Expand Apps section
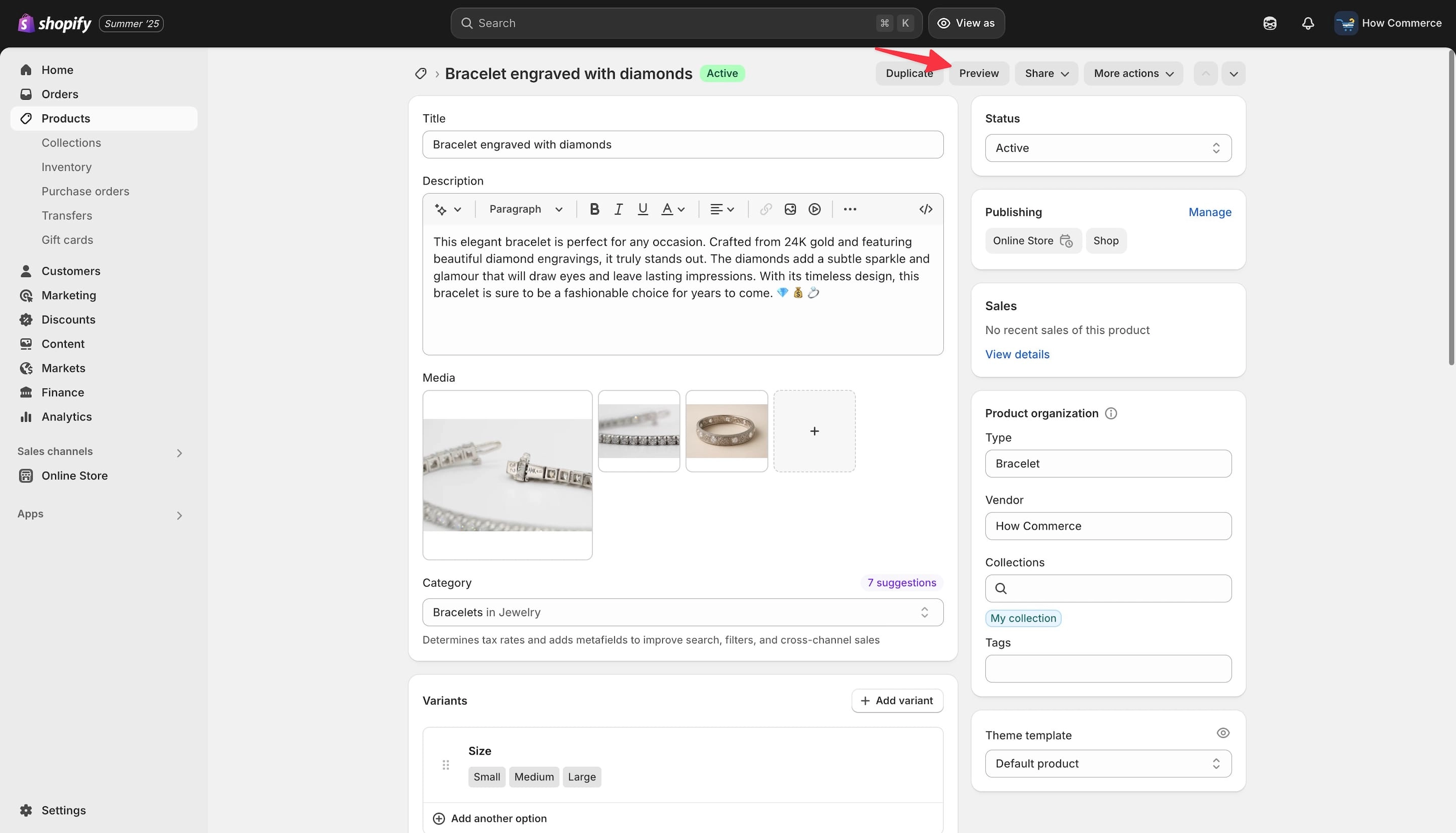 pos(179,515)
